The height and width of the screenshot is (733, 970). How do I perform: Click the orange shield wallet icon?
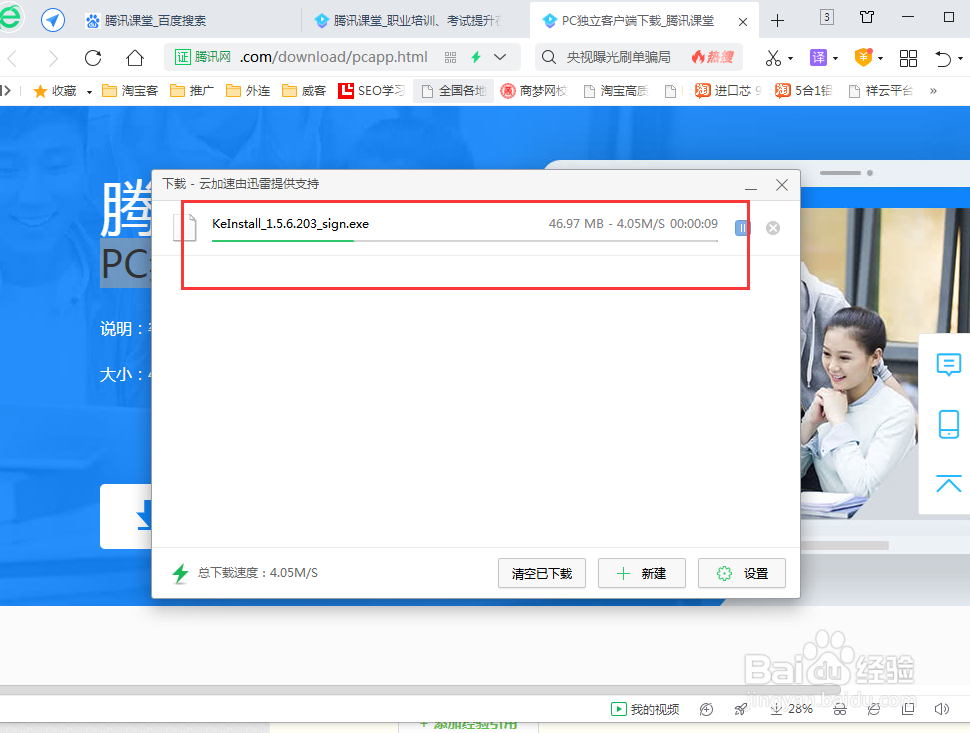pyautogui.click(x=863, y=58)
